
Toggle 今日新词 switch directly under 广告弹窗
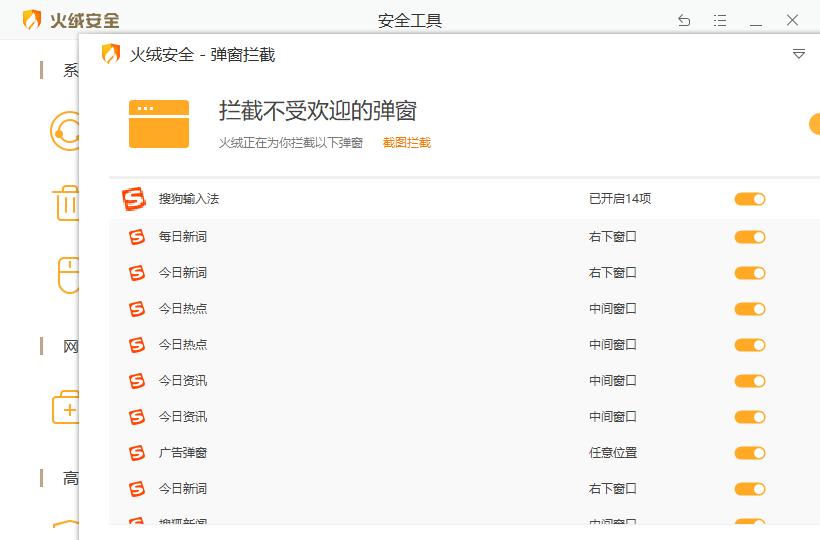click(750, 489)
